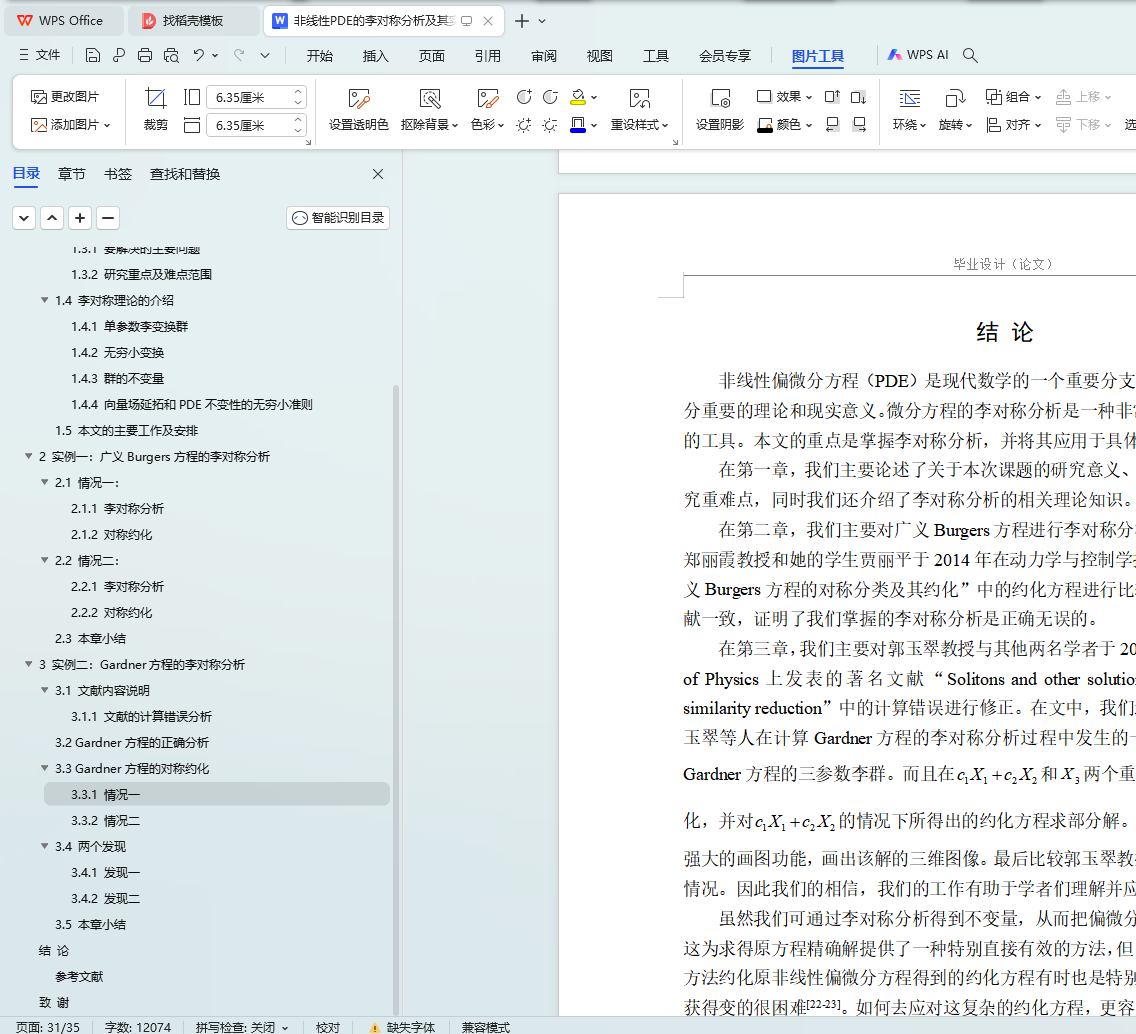Jump to 3.3.2 情况二 in outline

pyautogui.click(x=106, y=820)
